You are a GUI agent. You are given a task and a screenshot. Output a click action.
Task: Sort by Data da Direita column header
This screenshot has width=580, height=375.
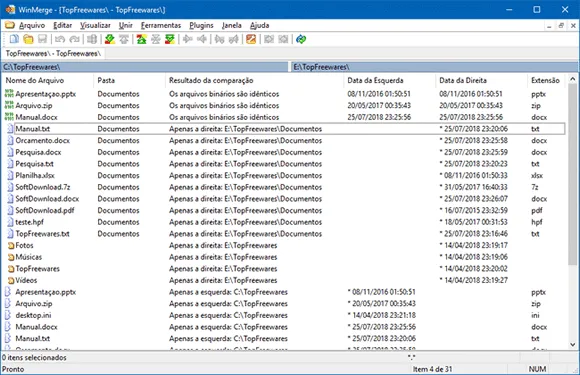[481, 80]
